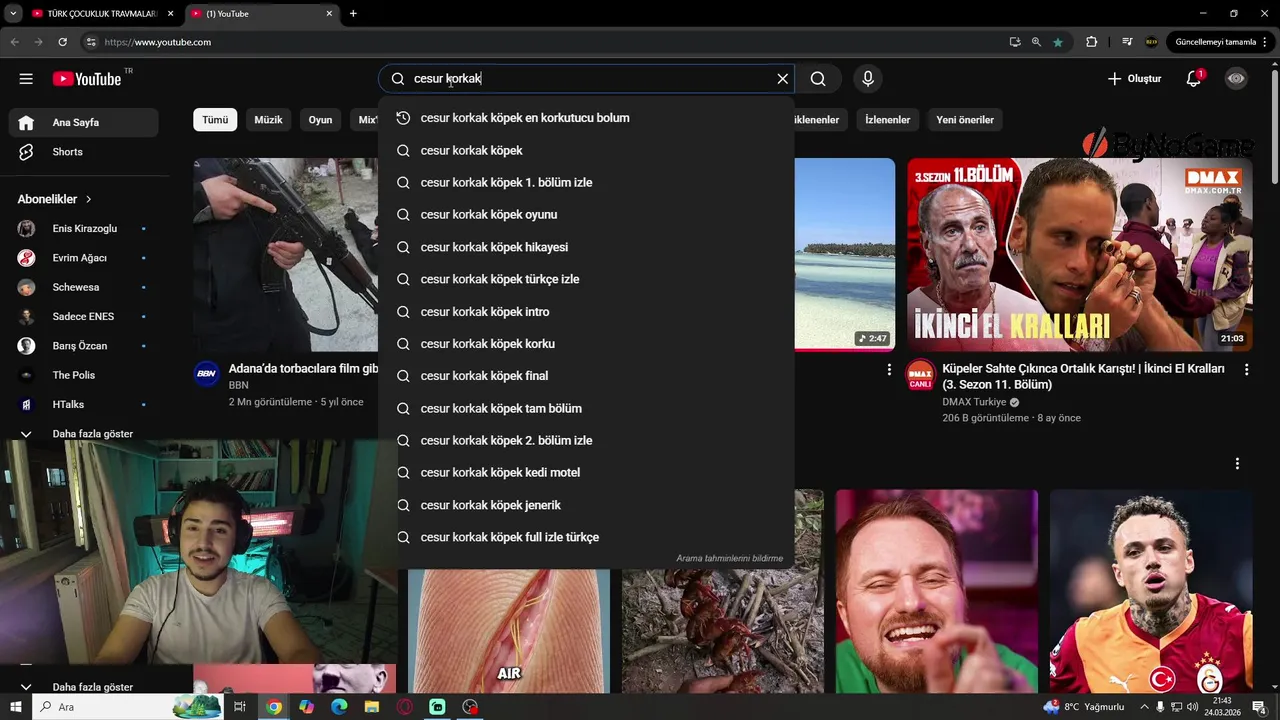Bookmark page with the star icon

tap(1058, 42)
